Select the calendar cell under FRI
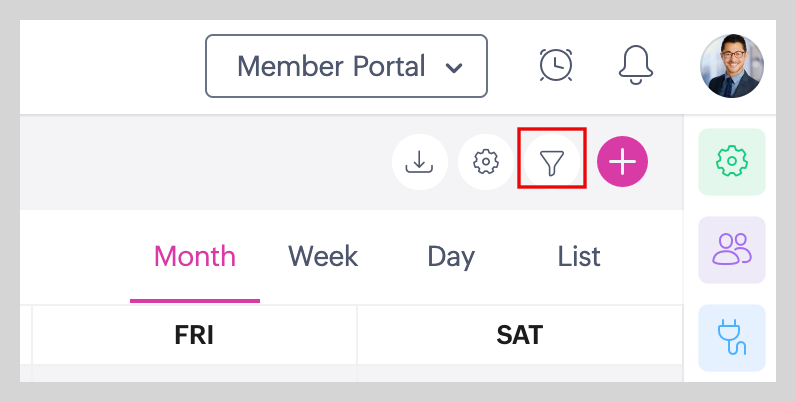Screen dimensions: 796x402 pyautogui.click(x=194, y=373)
